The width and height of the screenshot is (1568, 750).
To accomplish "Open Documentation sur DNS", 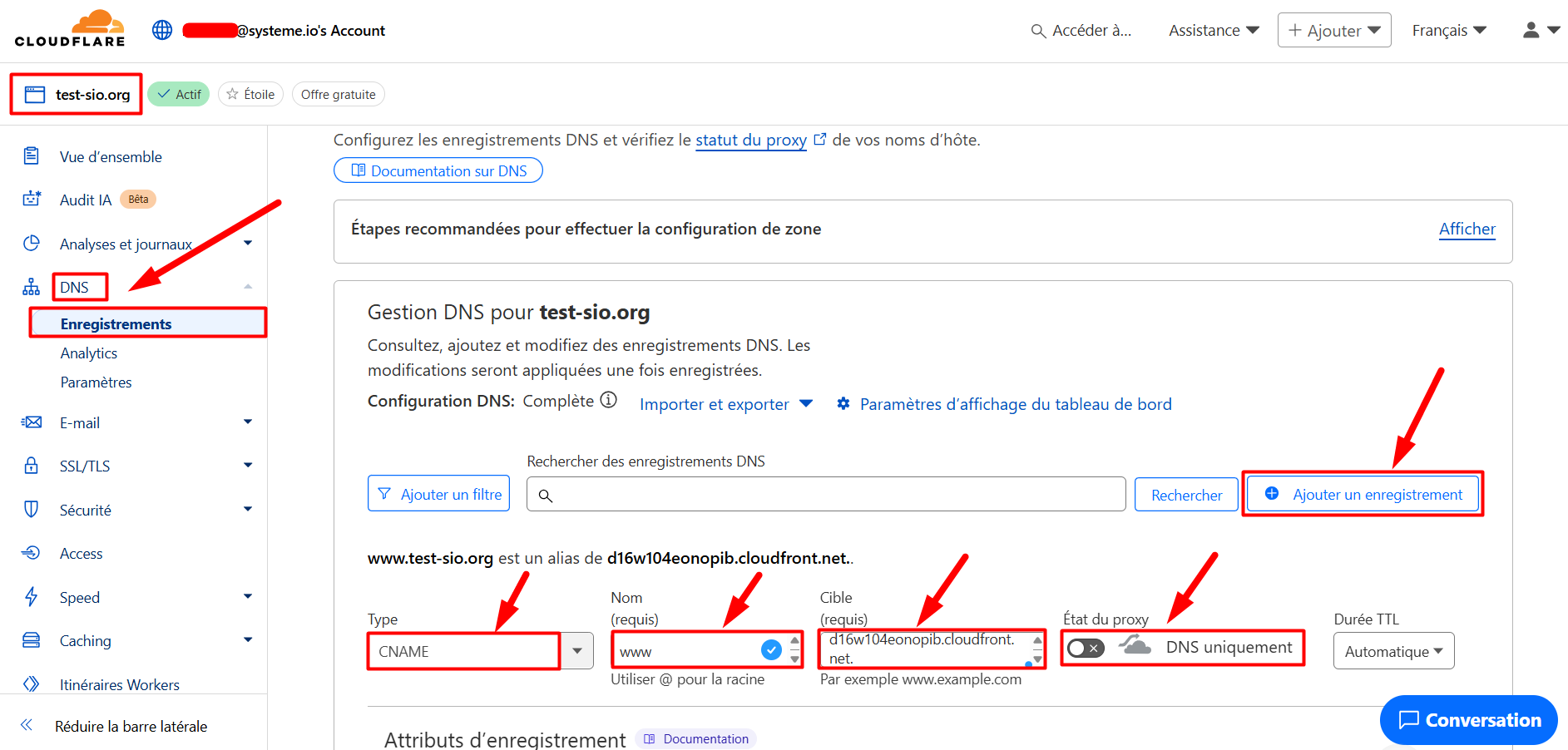I will [438, 170].
